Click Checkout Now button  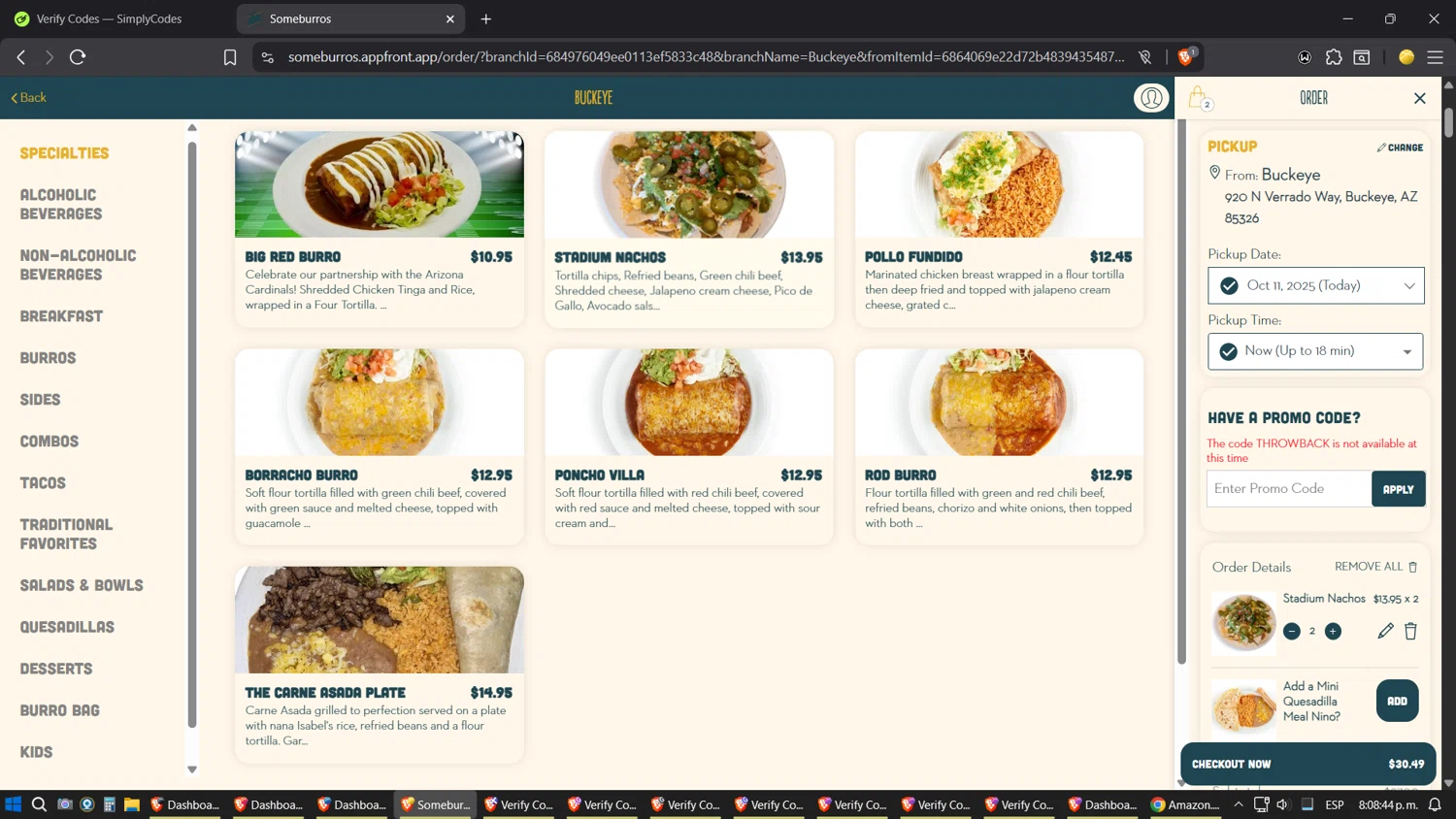coord(1307,765)
